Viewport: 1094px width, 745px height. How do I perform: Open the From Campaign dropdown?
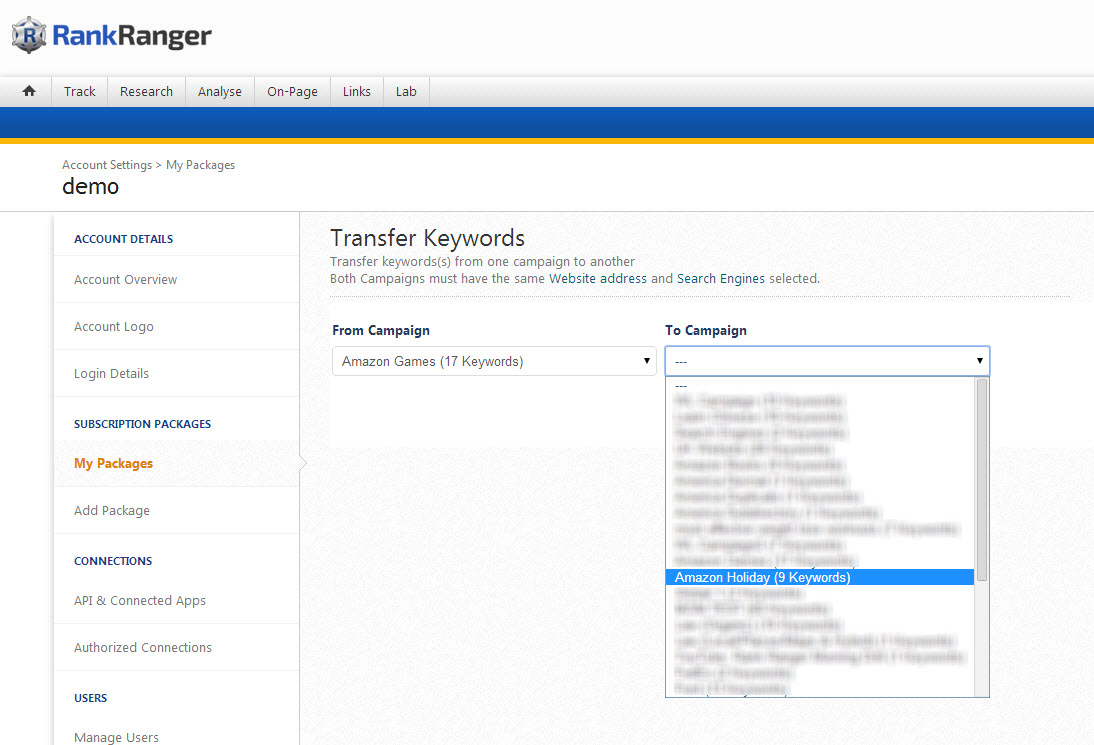pos(494,361)
